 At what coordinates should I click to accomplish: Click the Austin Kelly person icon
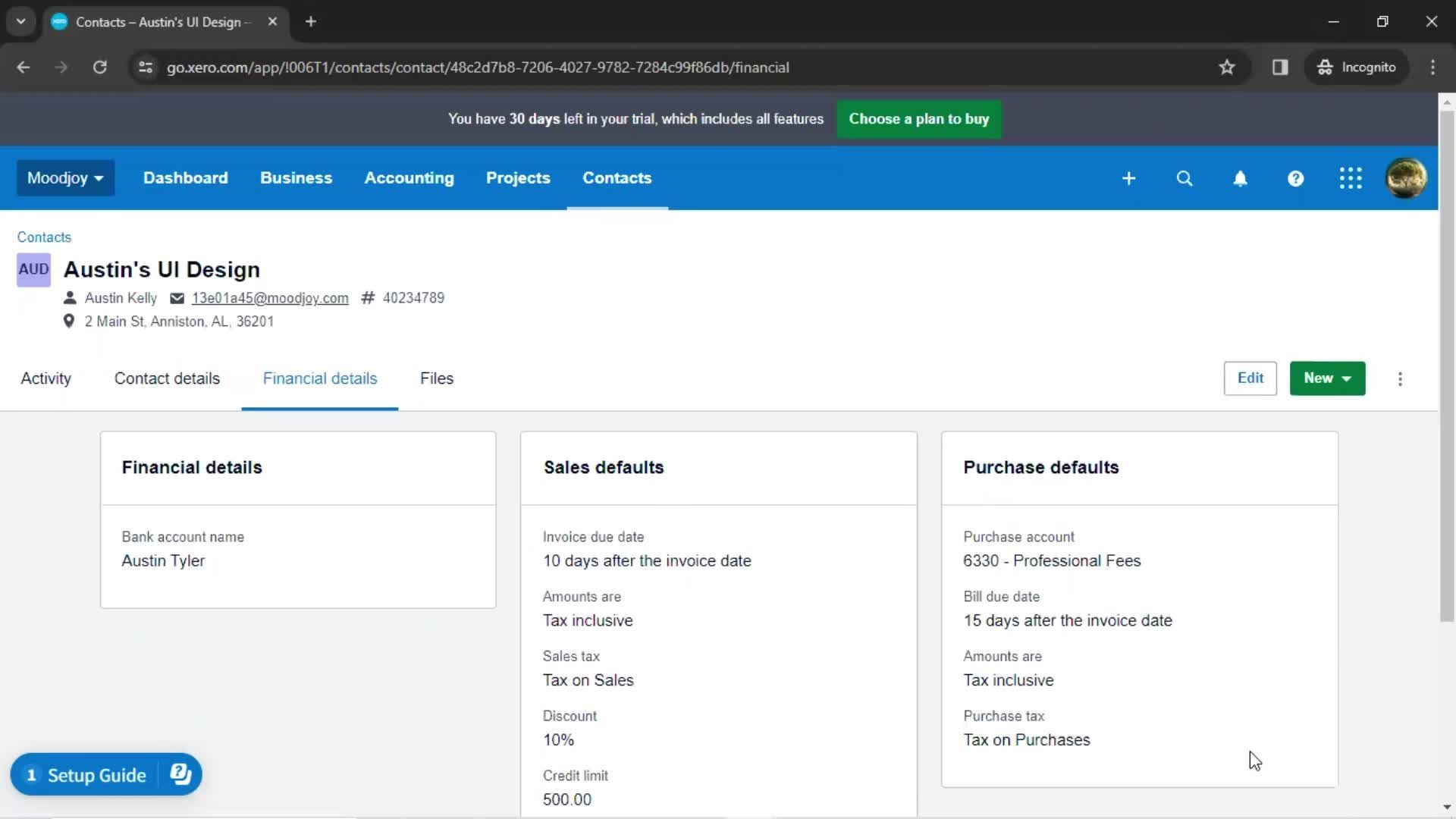(x=70, y=298)
